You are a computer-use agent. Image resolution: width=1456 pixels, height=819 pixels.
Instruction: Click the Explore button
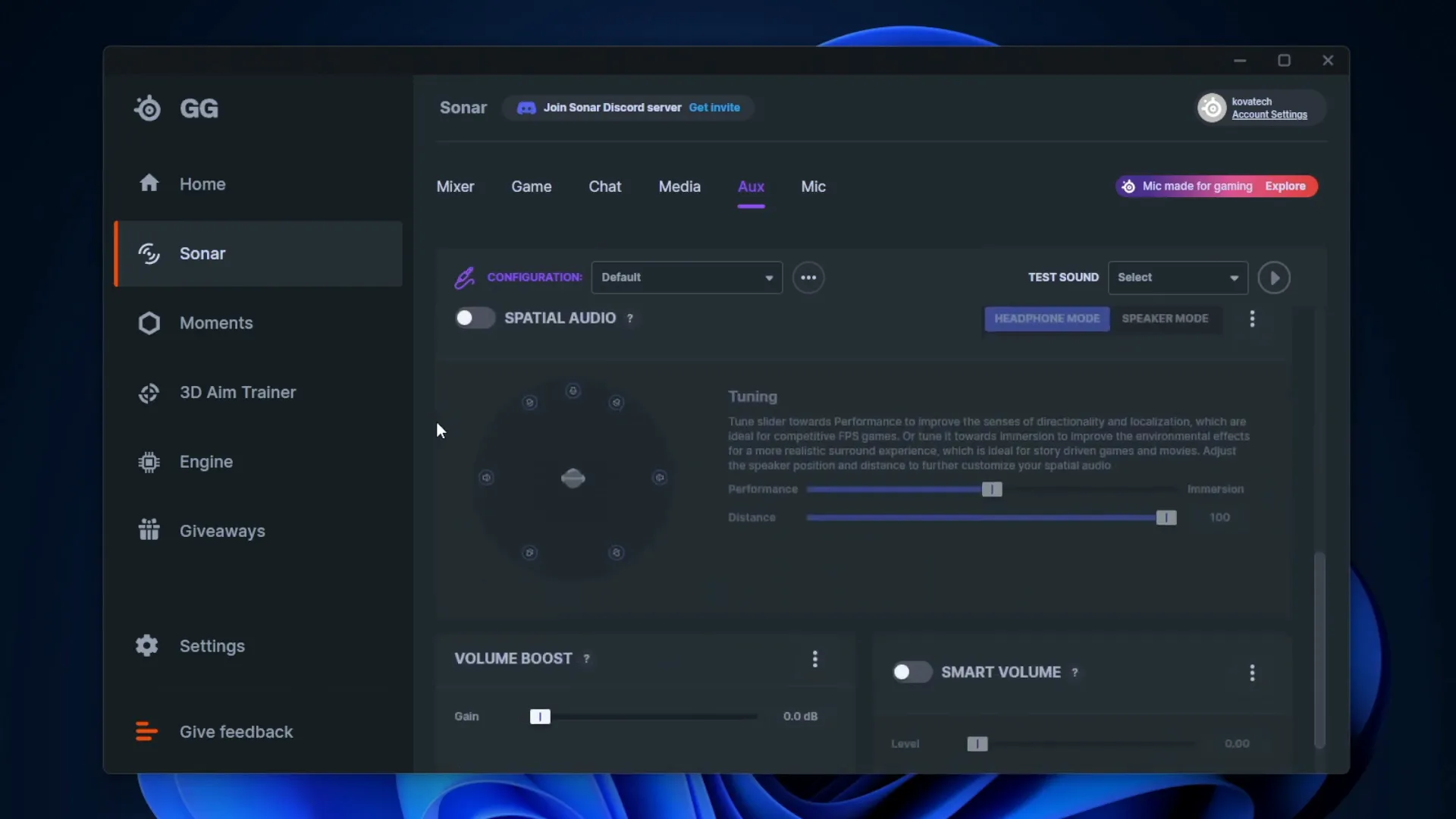point(1285,187)
